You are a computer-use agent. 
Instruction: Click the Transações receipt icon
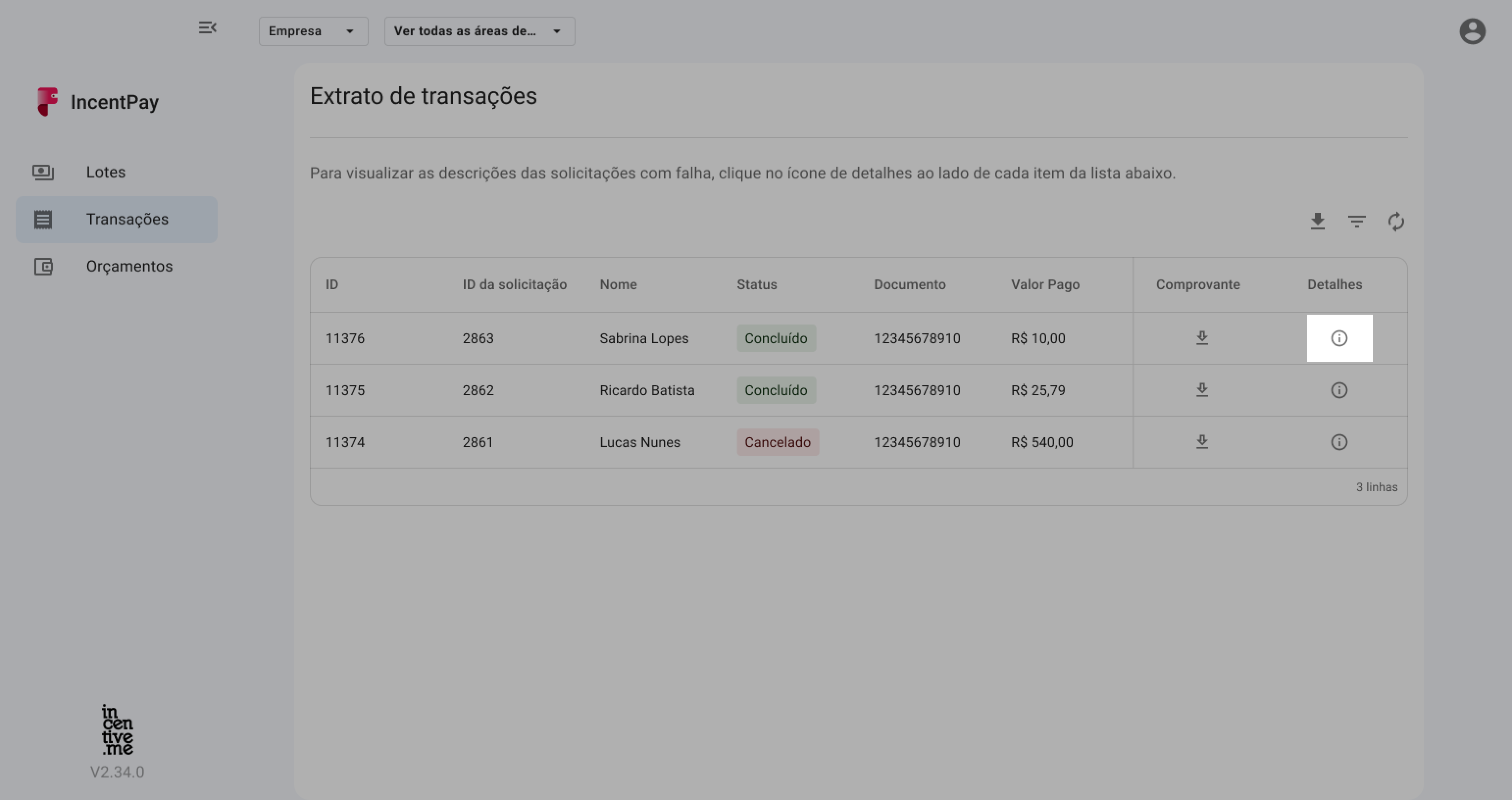coord(43,220)
